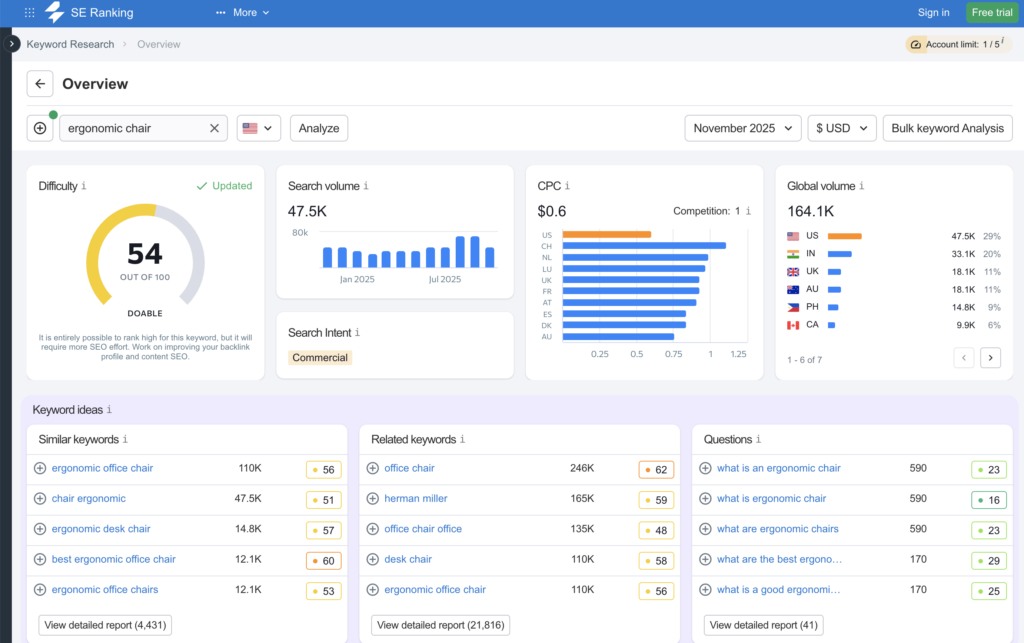Click the Account limit gauge icon

(916, 44)
